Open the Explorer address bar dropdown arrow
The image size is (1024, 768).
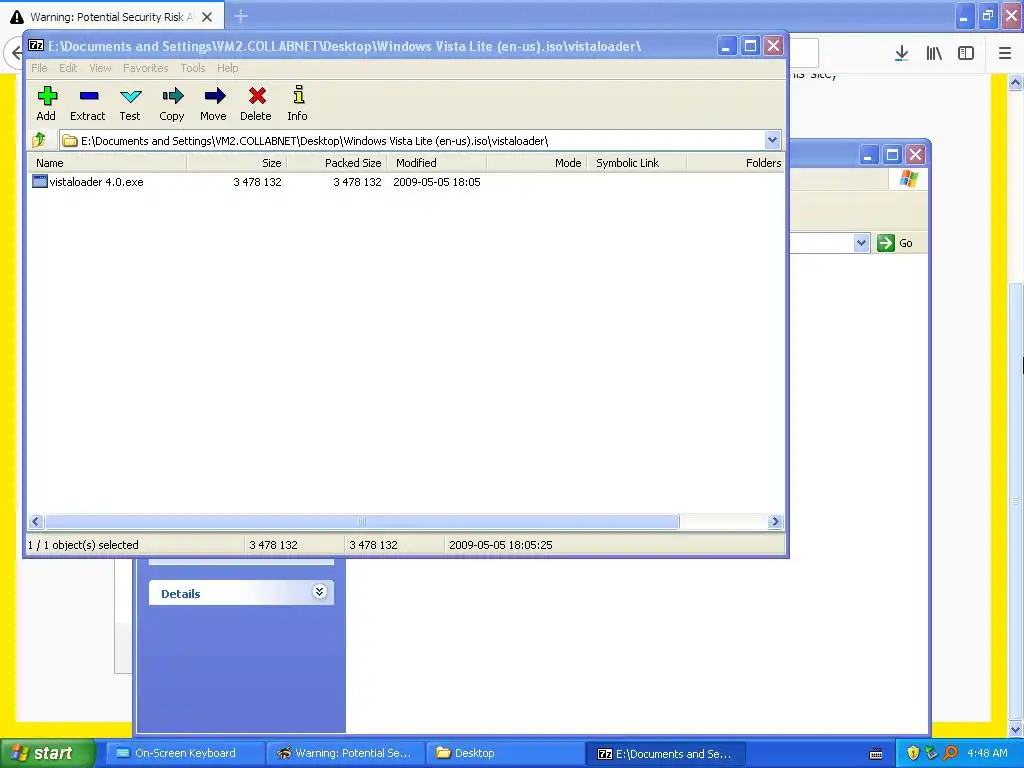(861, 243)
